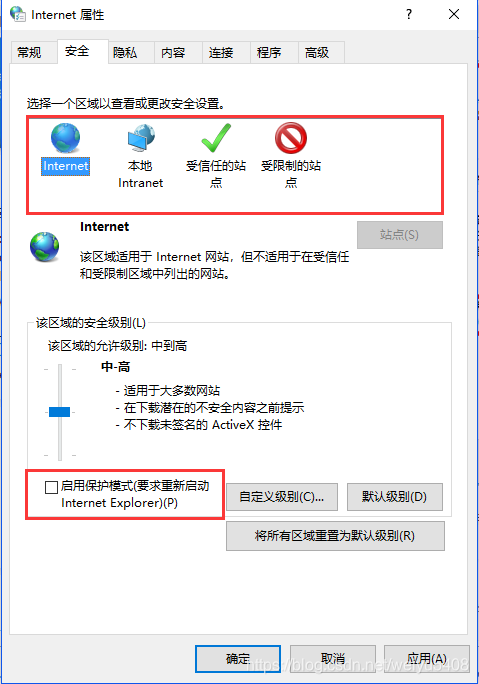Click the help question mark in title bar
This screenshot has height=684, width=479.
(x=409, y=14)
